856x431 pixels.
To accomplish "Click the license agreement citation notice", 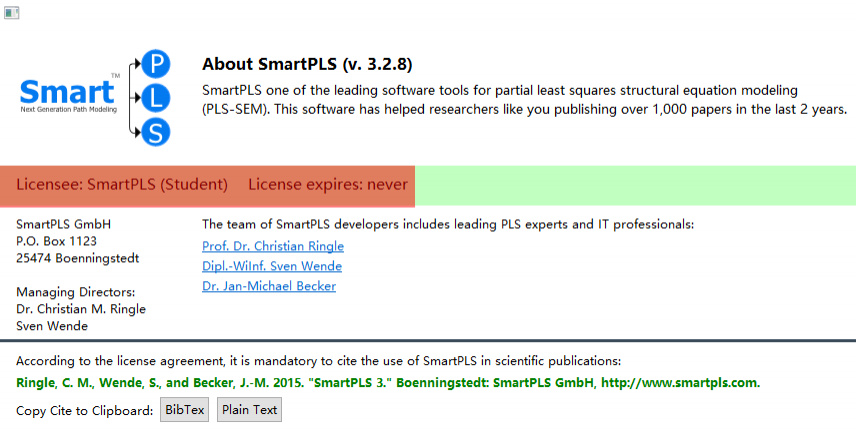I will 319,361.
